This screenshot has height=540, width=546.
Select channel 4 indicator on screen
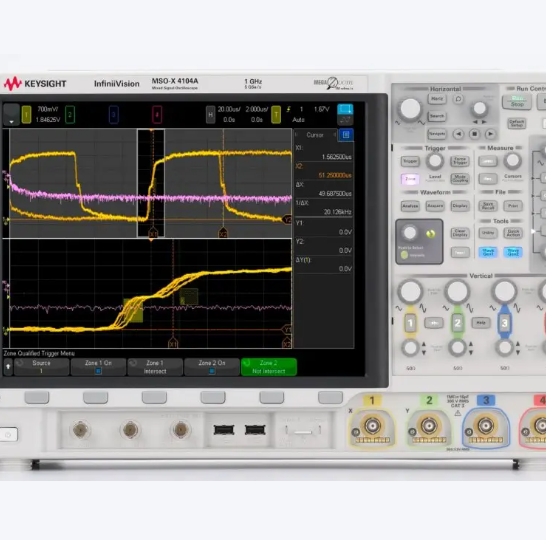(157, 115)
